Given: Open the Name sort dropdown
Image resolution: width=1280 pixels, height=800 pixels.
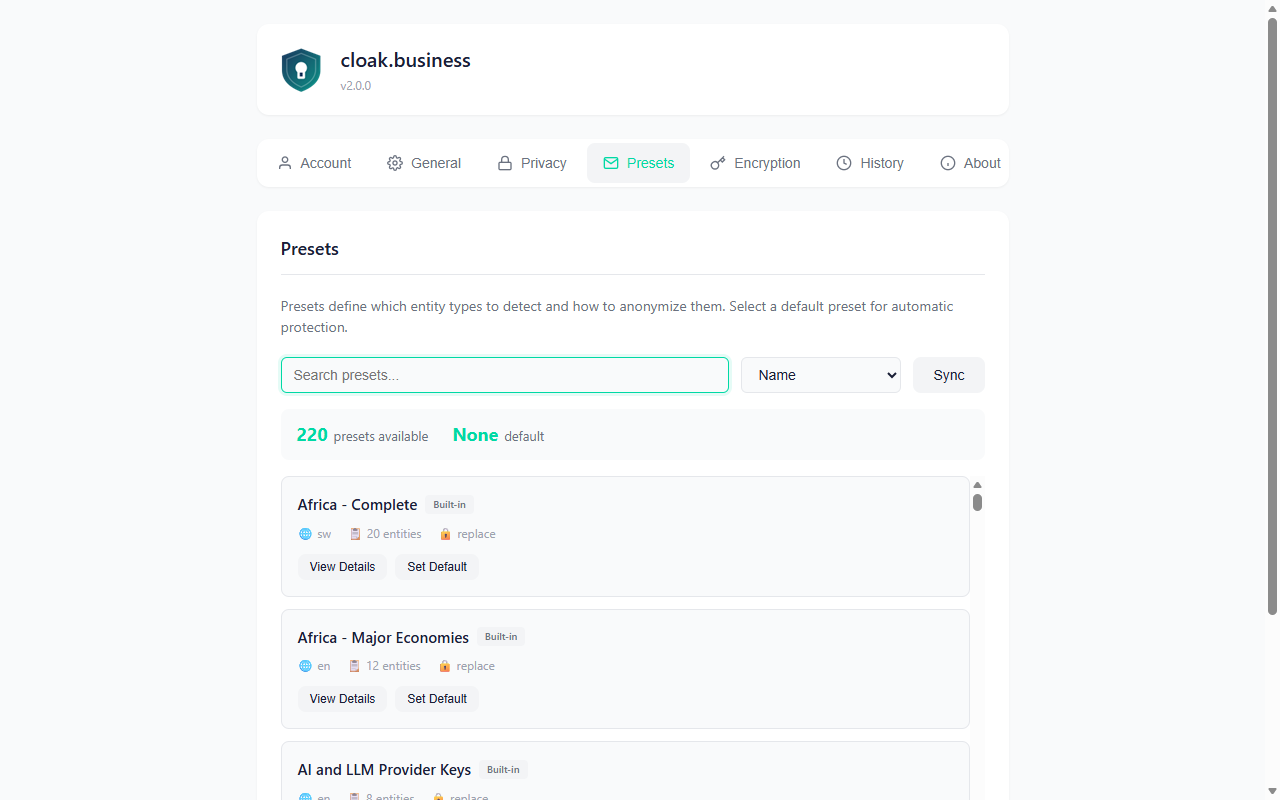Looking at the screenshot, I should pos(821,375).
